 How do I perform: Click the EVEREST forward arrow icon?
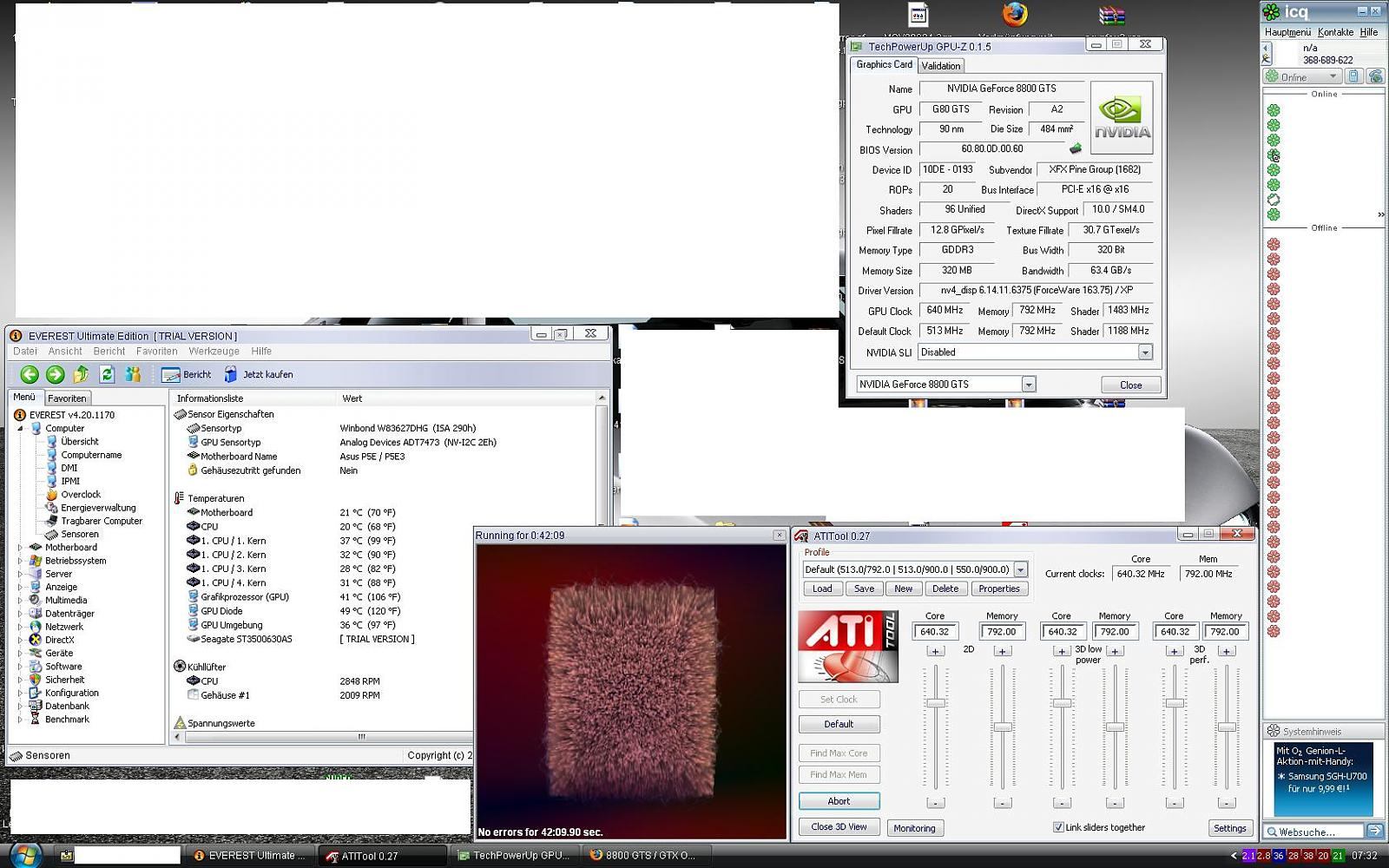click(55, 374)
